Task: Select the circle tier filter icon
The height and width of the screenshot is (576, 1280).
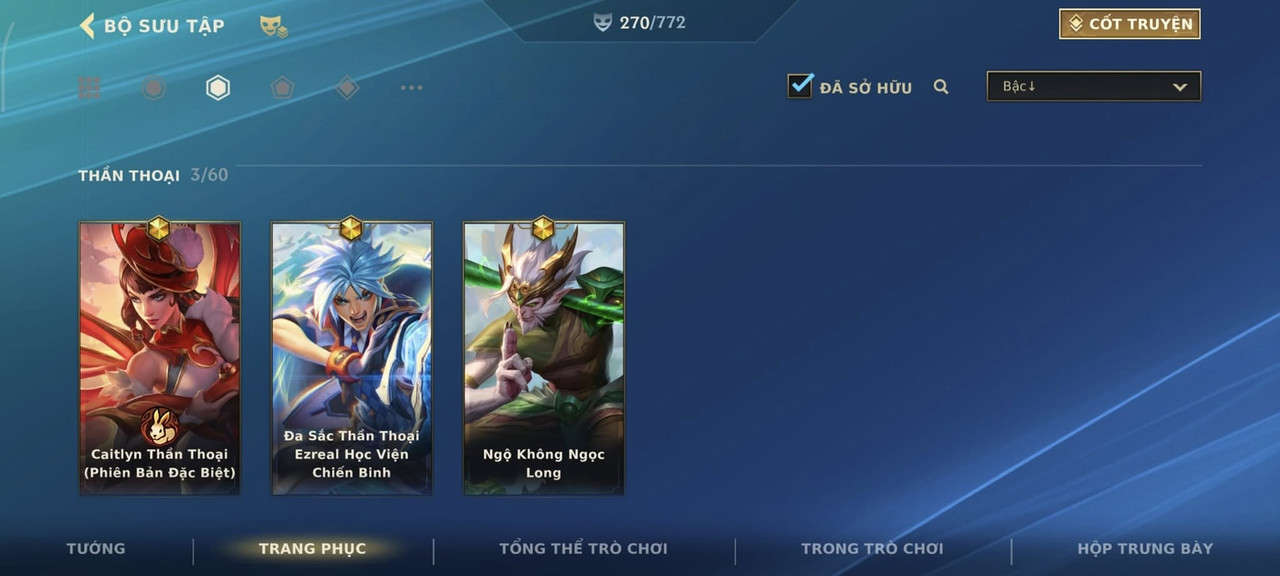Action: click(153, 88)
